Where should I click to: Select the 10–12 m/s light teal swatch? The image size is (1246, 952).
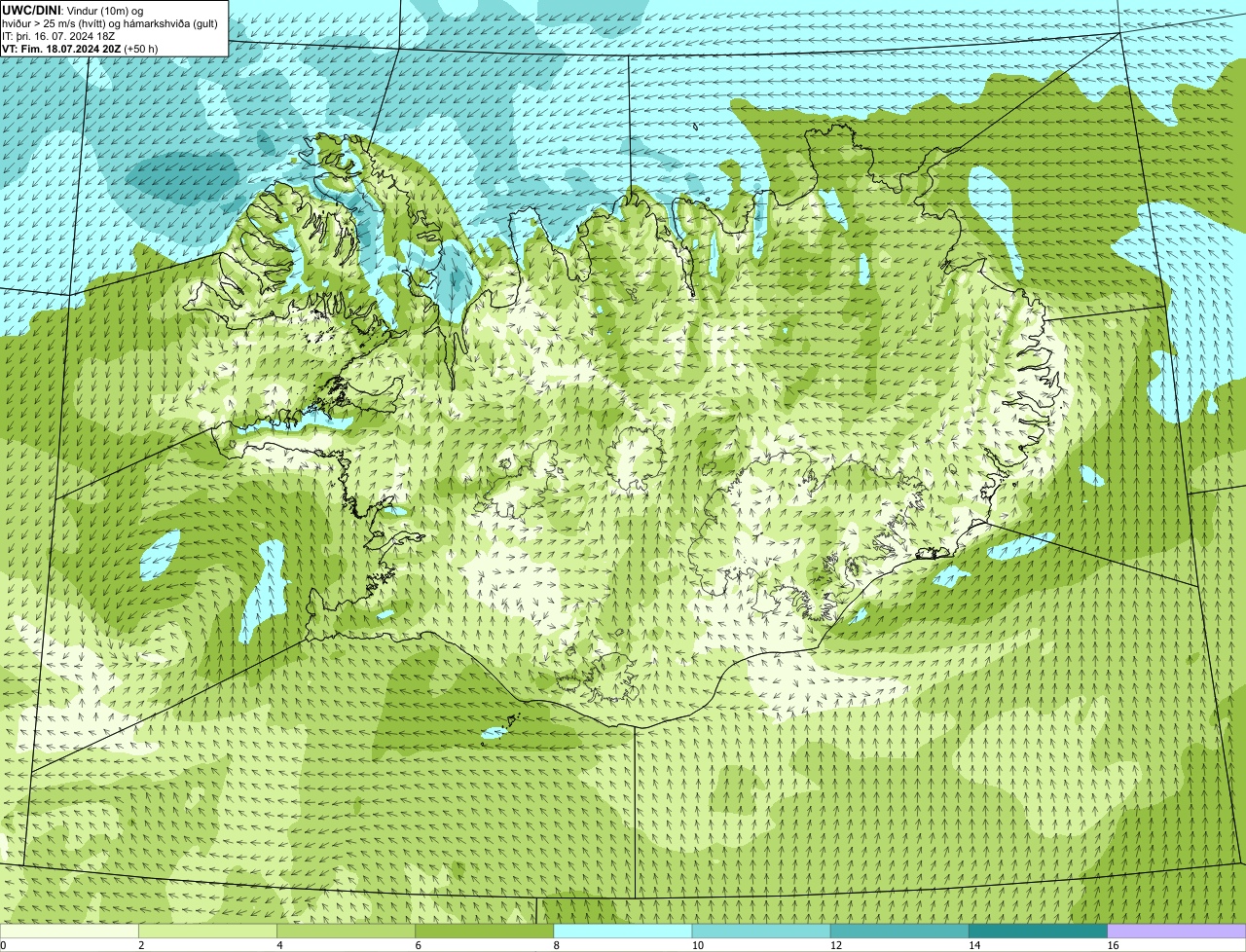click(x=761, y=931)
